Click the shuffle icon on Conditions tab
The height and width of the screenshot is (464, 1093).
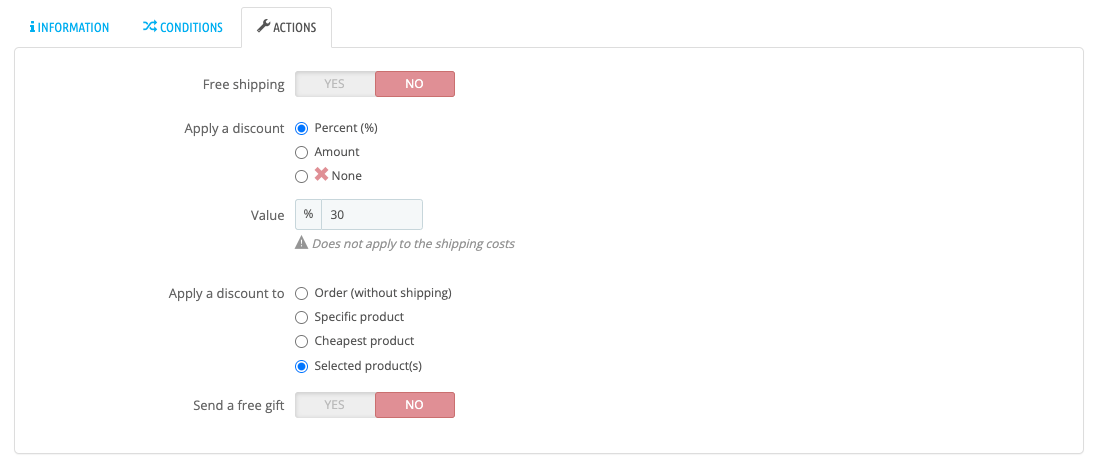(x=149, y=27)
